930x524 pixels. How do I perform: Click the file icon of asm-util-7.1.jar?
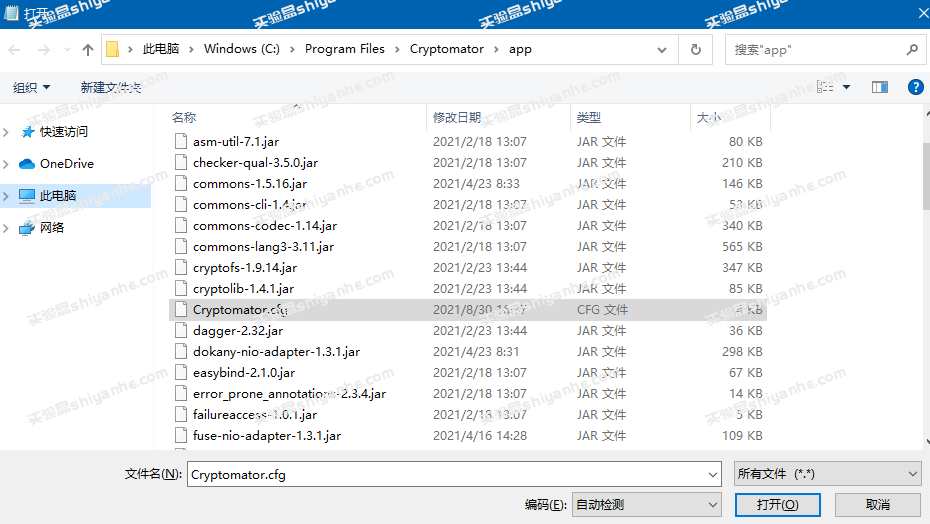[x=181, y=141]
